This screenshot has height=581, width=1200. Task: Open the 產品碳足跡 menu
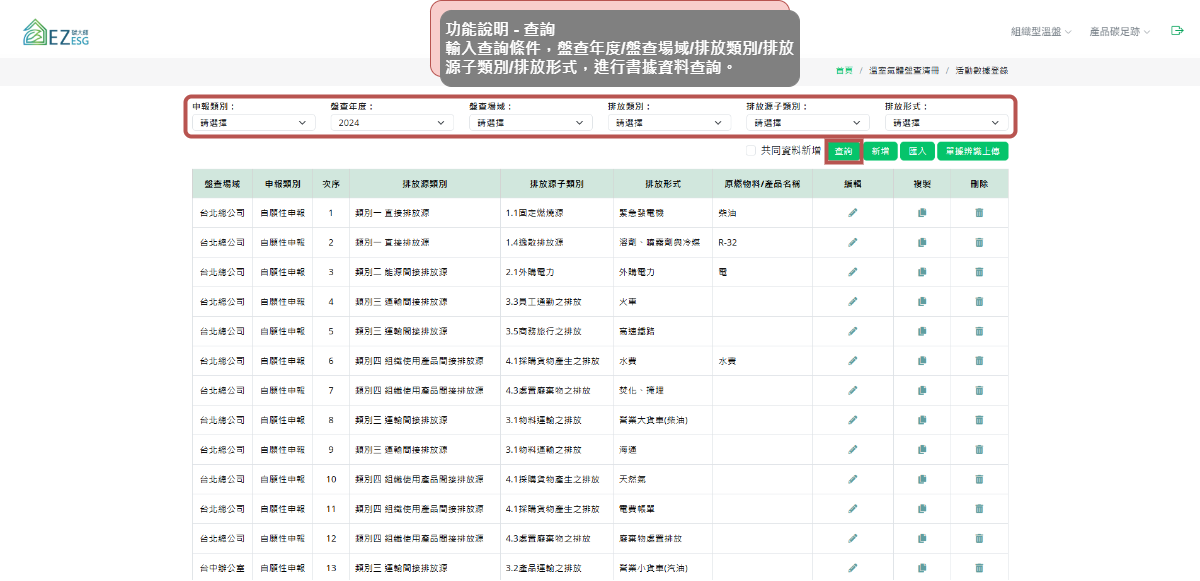coord(1119,32)
